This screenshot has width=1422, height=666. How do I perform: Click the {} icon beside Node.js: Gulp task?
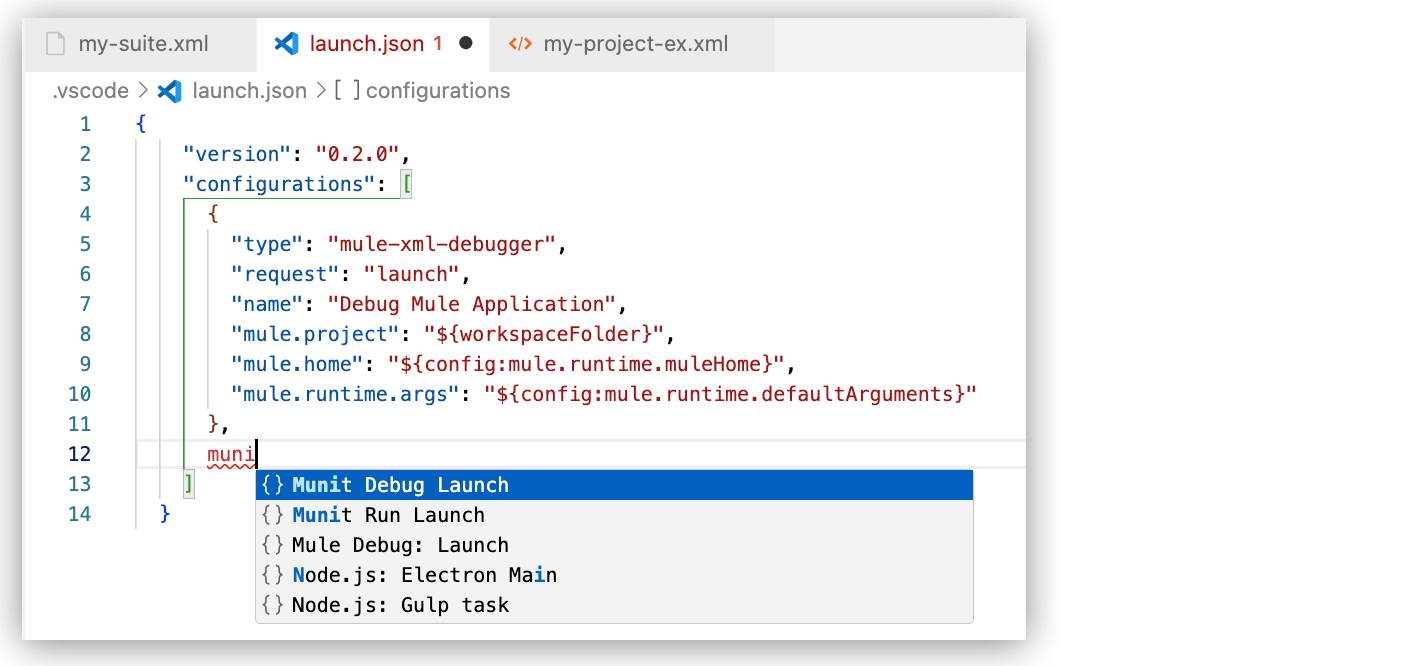[x=272, y=605]
